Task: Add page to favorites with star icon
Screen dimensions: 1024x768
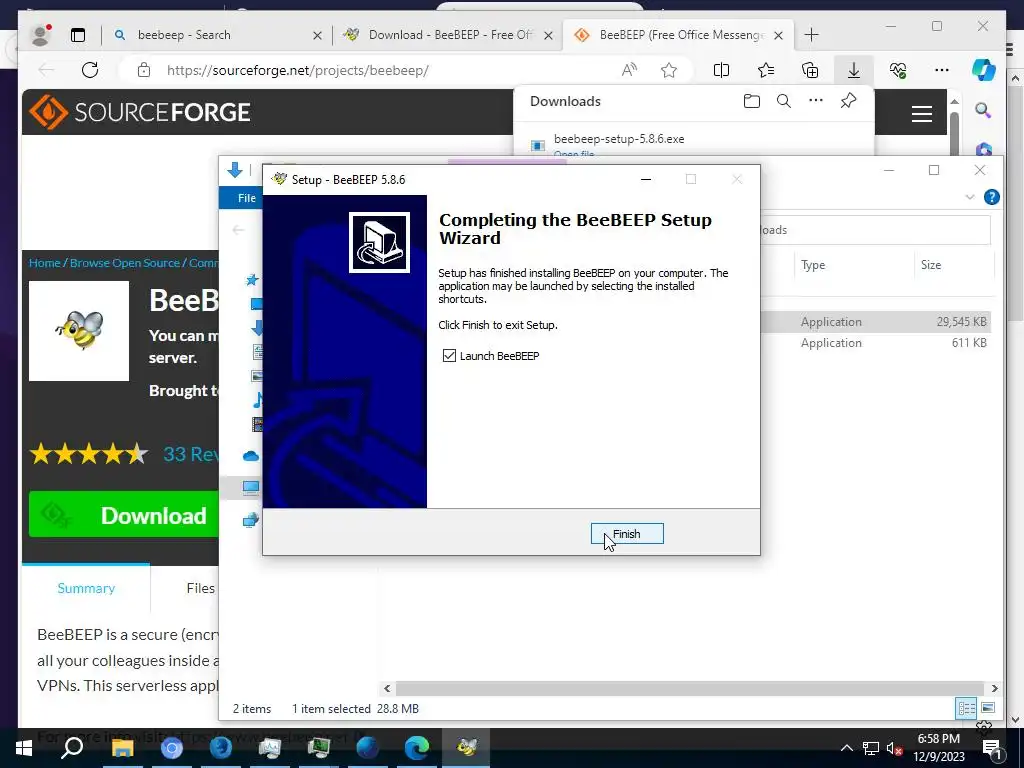Action: tap(669, 71)
